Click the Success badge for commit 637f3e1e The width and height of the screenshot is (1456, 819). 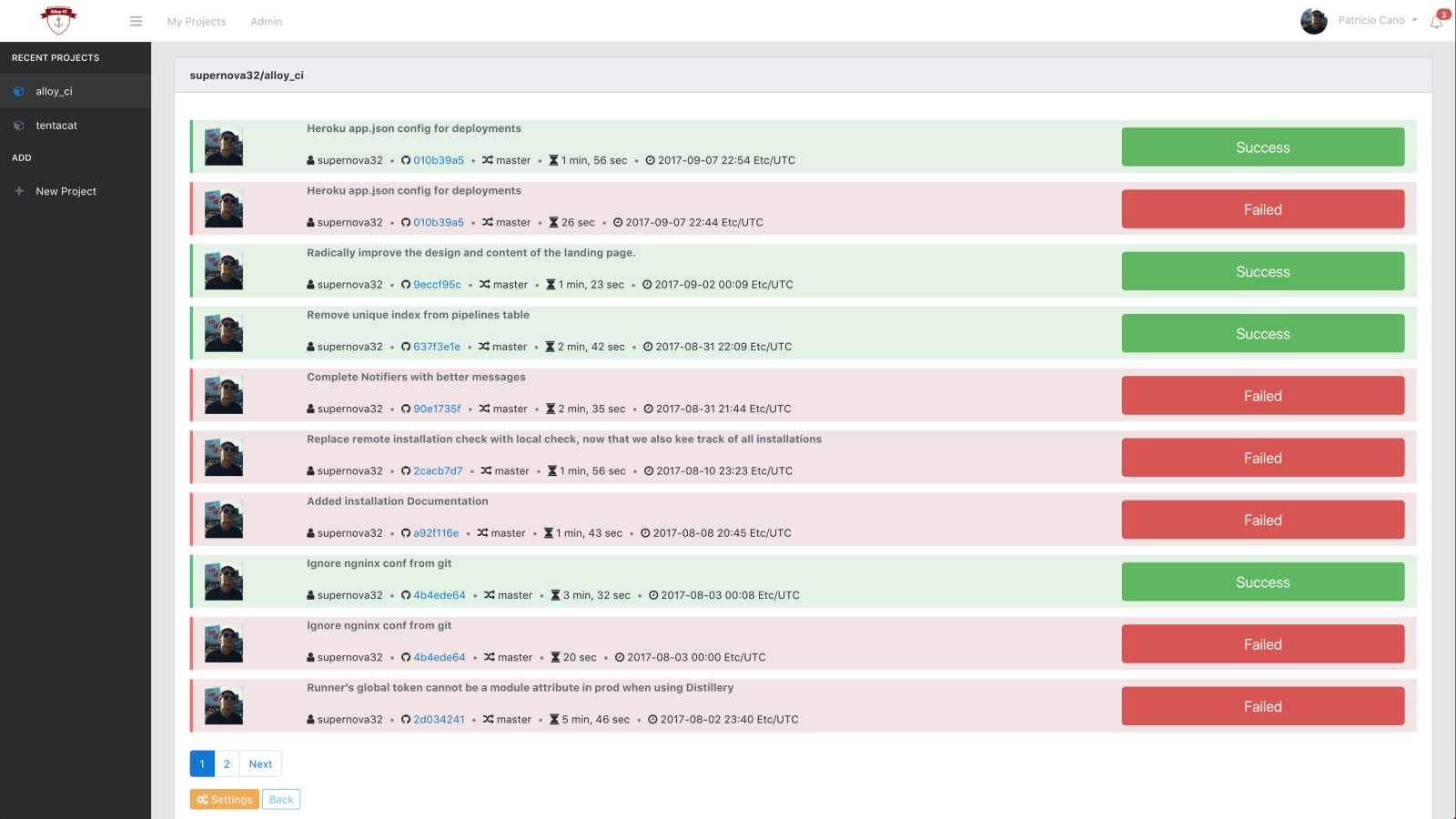tap(1262, 334)
